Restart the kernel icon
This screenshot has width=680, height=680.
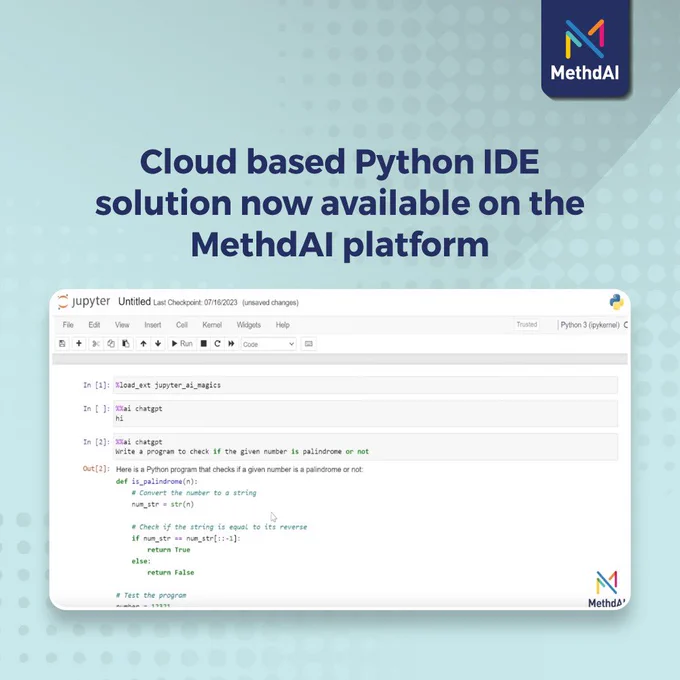[217, 343]
